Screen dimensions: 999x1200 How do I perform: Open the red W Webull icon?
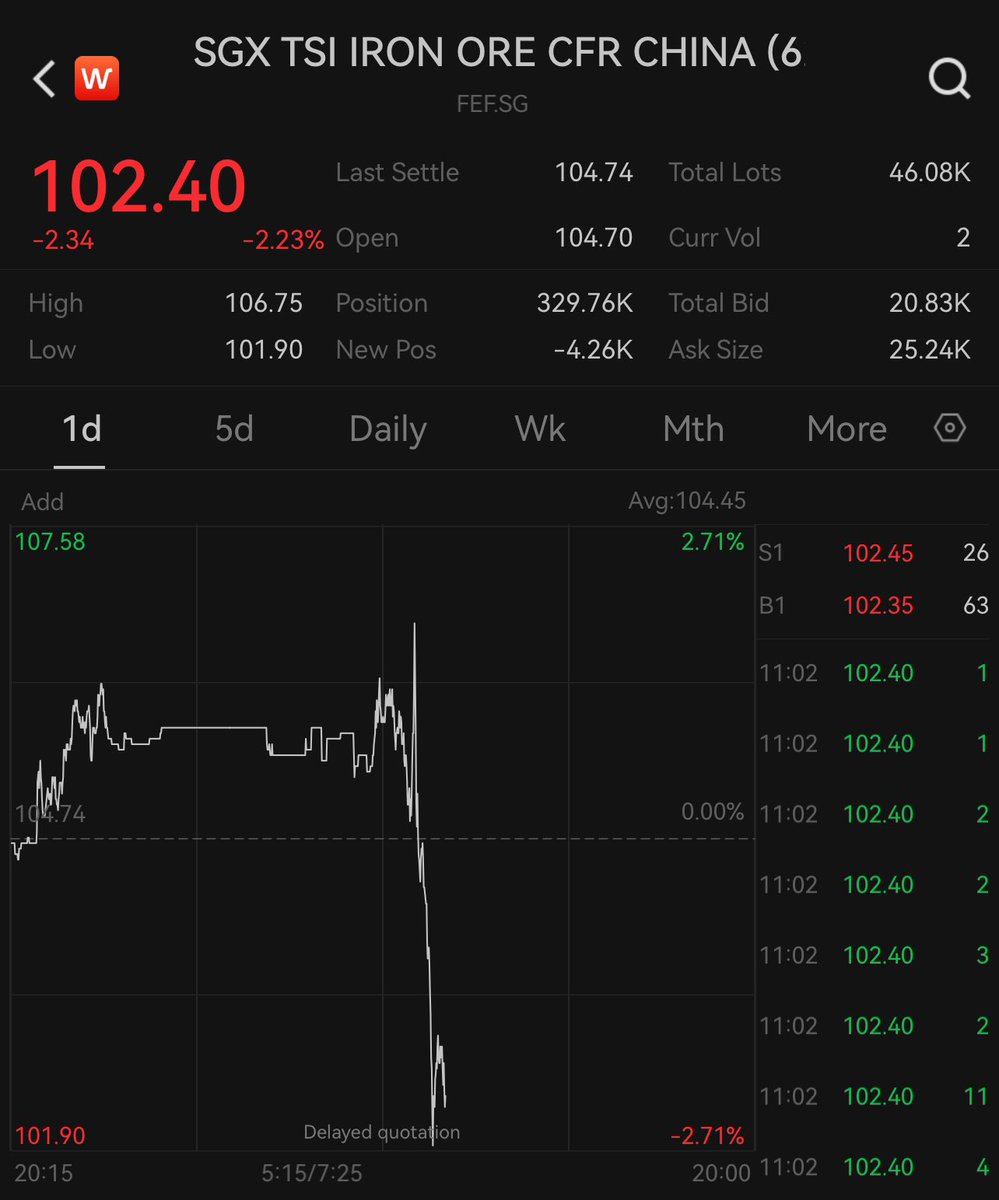click(97, 79)
